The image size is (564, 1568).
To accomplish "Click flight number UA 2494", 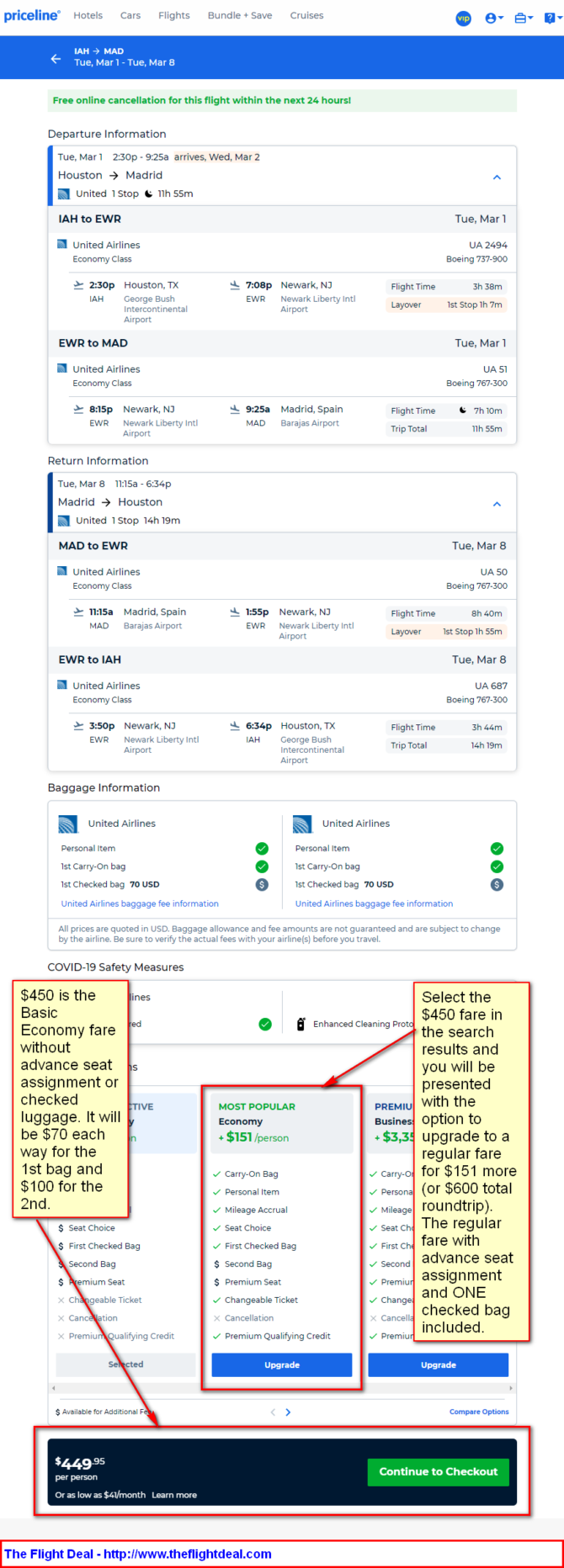I will 488,245.
